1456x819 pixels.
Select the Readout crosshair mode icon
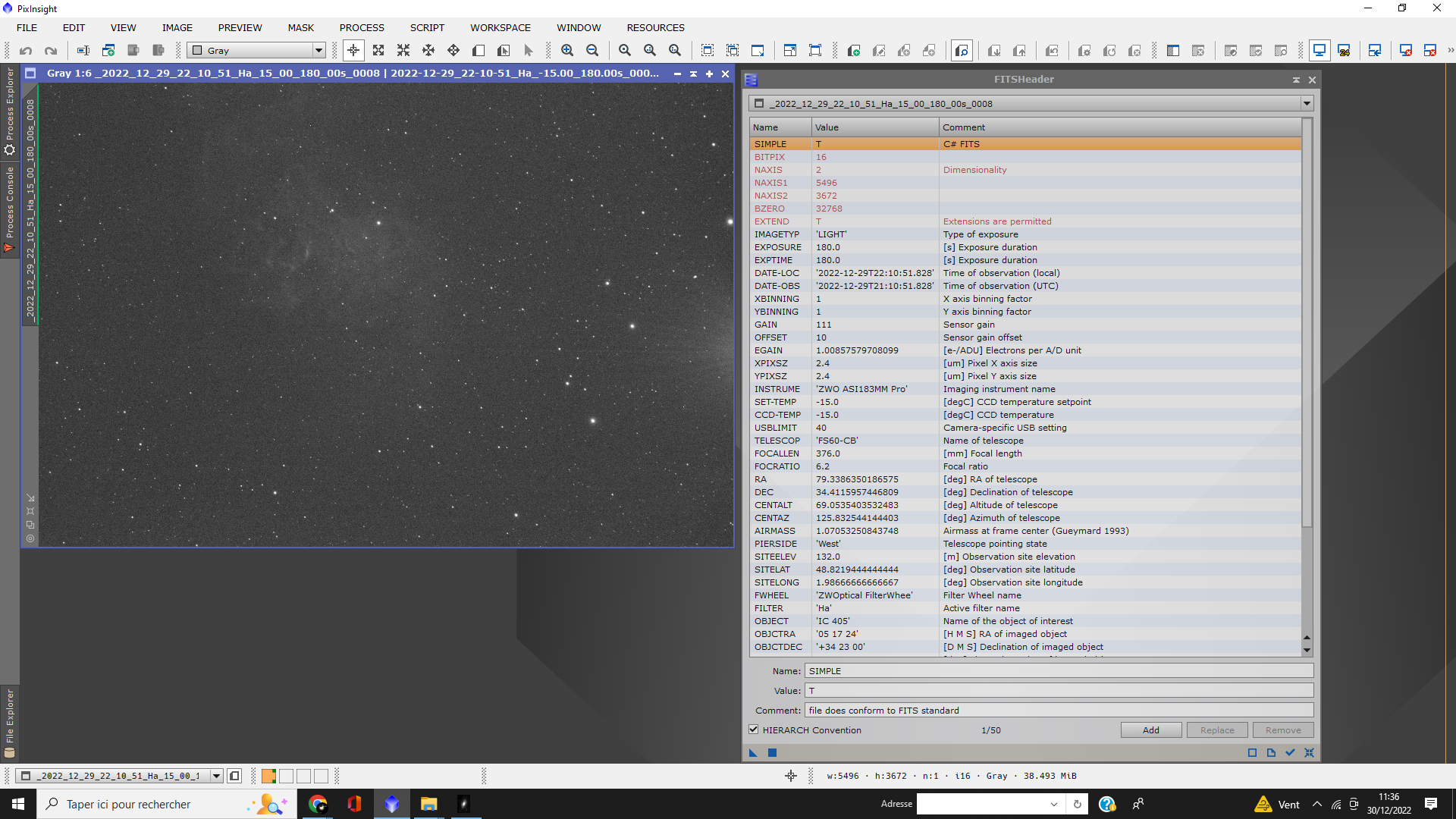point(353,51)
